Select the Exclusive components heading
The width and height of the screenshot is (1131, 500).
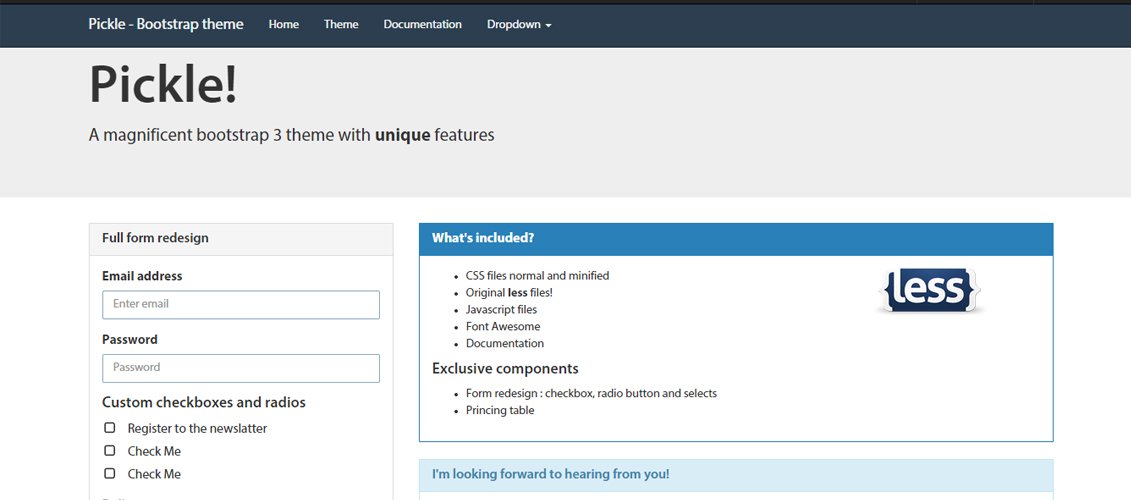pyautogui.click(x=505, y=369)
